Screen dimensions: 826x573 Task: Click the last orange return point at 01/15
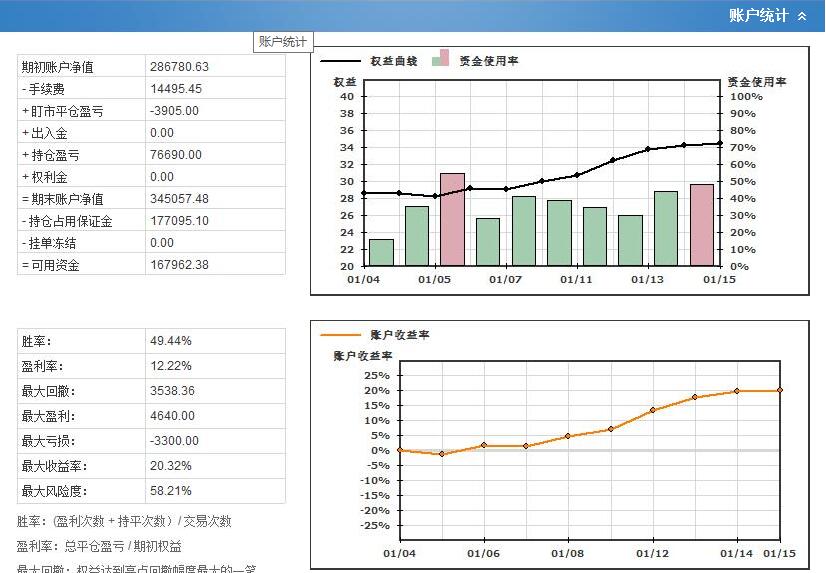pyautogui.click(x=779, y=390)
